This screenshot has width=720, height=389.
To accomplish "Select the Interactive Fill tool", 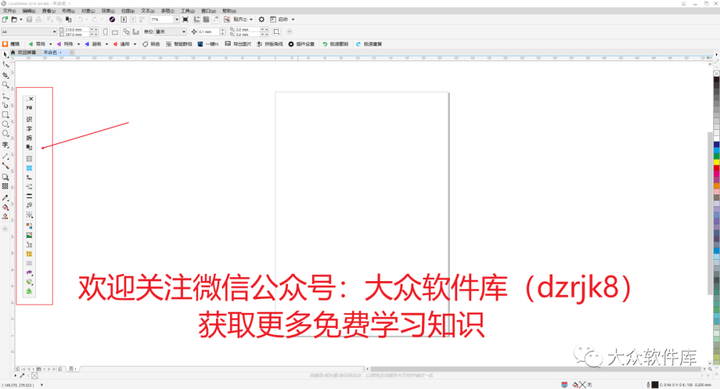I will point(6,207).
